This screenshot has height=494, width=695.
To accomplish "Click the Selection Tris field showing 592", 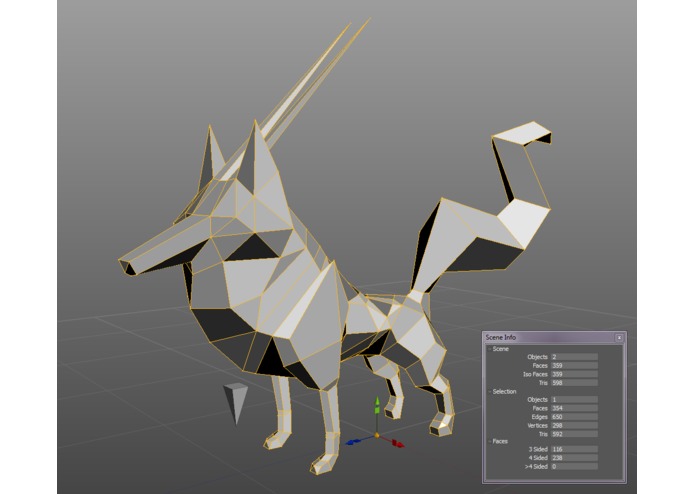I will click(574, 434).
